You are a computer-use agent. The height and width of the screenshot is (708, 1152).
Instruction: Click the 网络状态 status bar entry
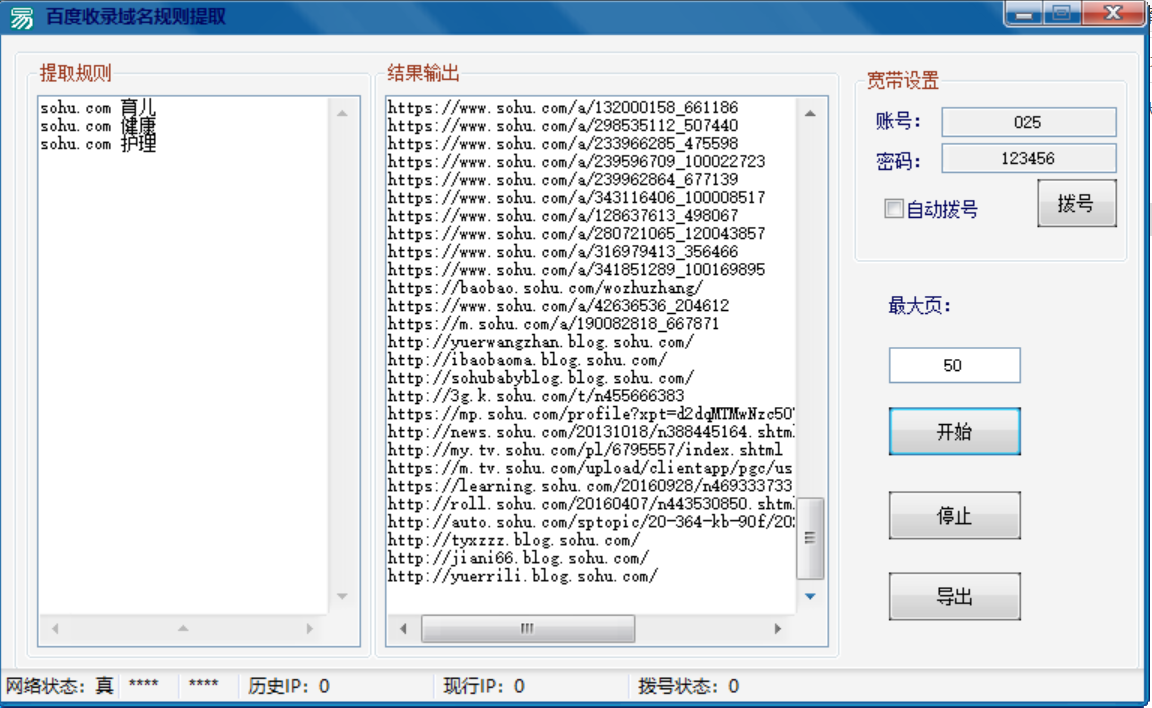60,686
